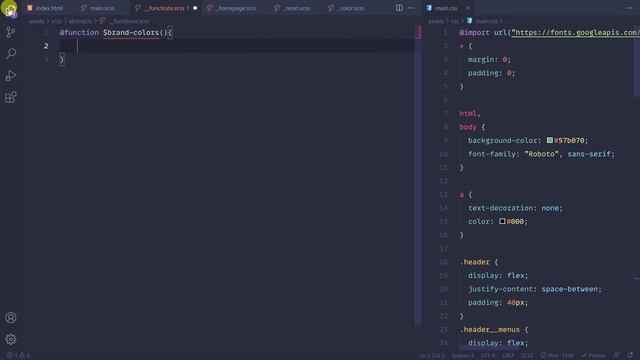
Task: Click the #000 color swatch
Action: pyautogui.click(x=502, y=221)
